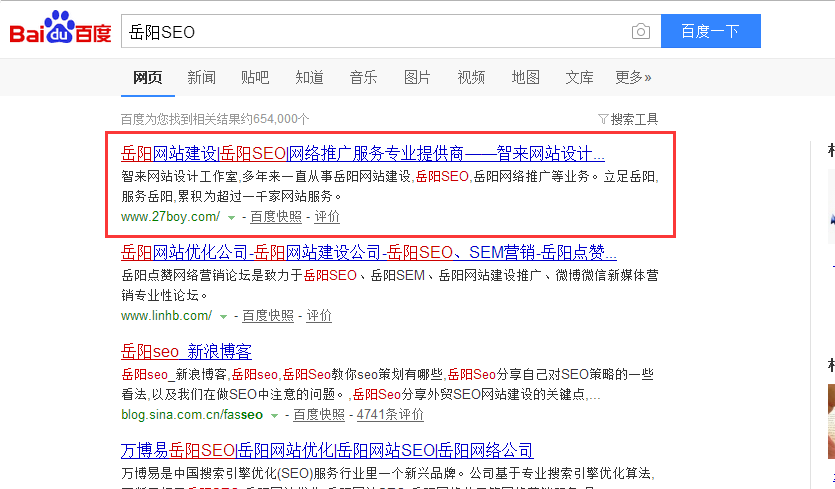The width and height of the screenshot is (835, 489).
Task: Click the www.27boy.com/ URL text
Action: click(x=170, y=217)
